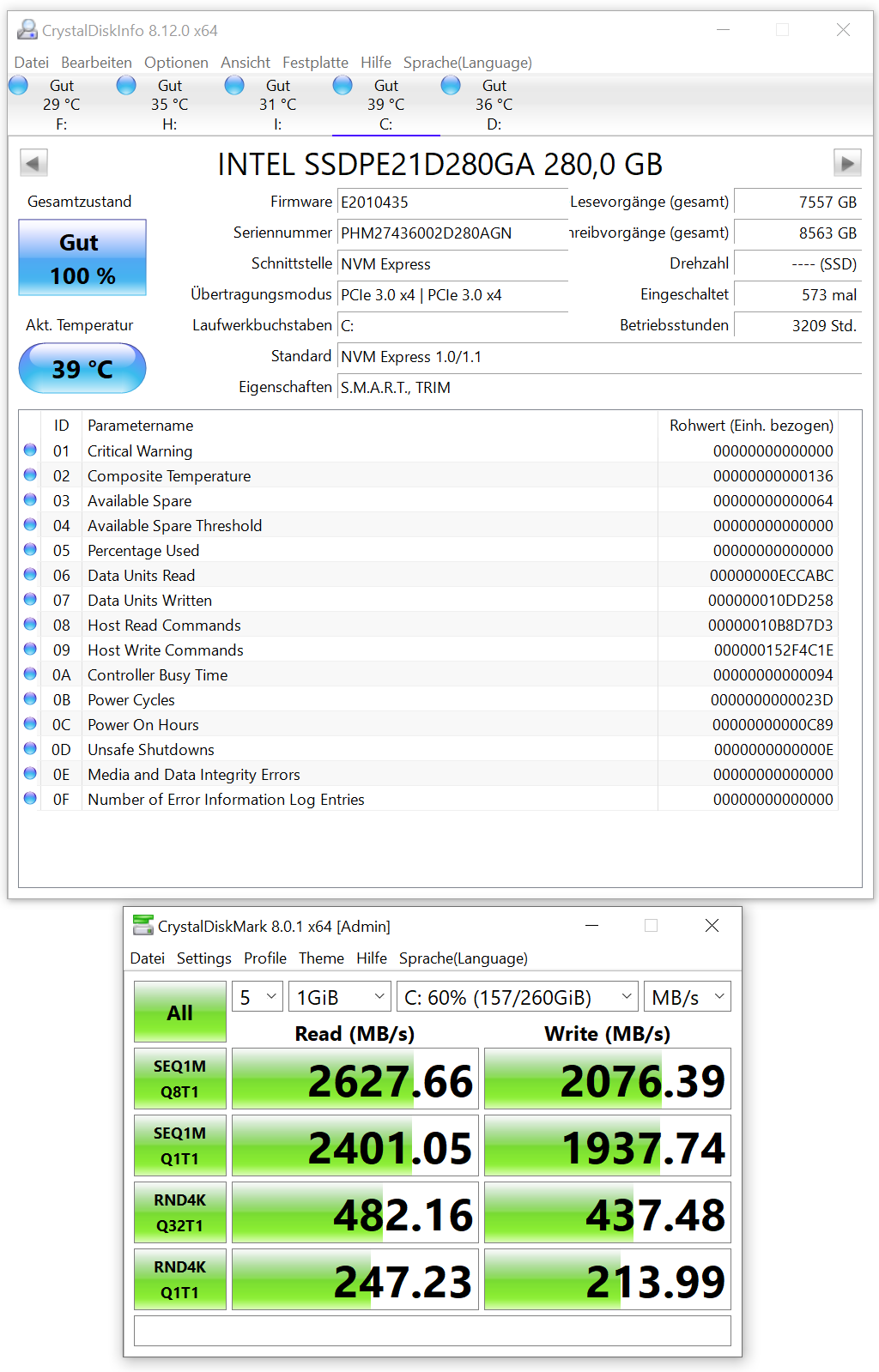Click the Parametername column header
879x1372 pixels.
[369, 425]
